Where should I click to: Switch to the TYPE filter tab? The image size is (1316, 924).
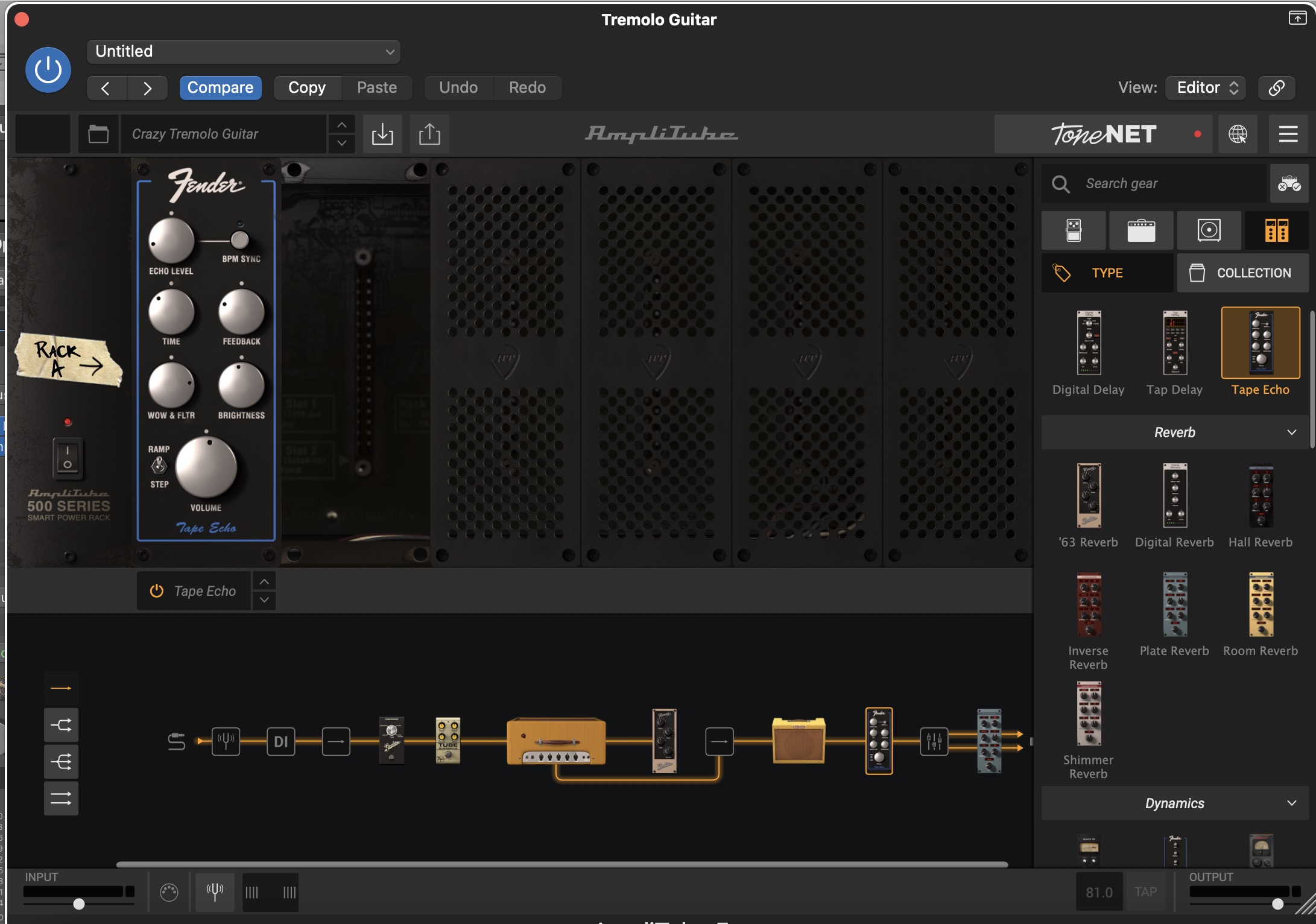[x=1108, y=273]
